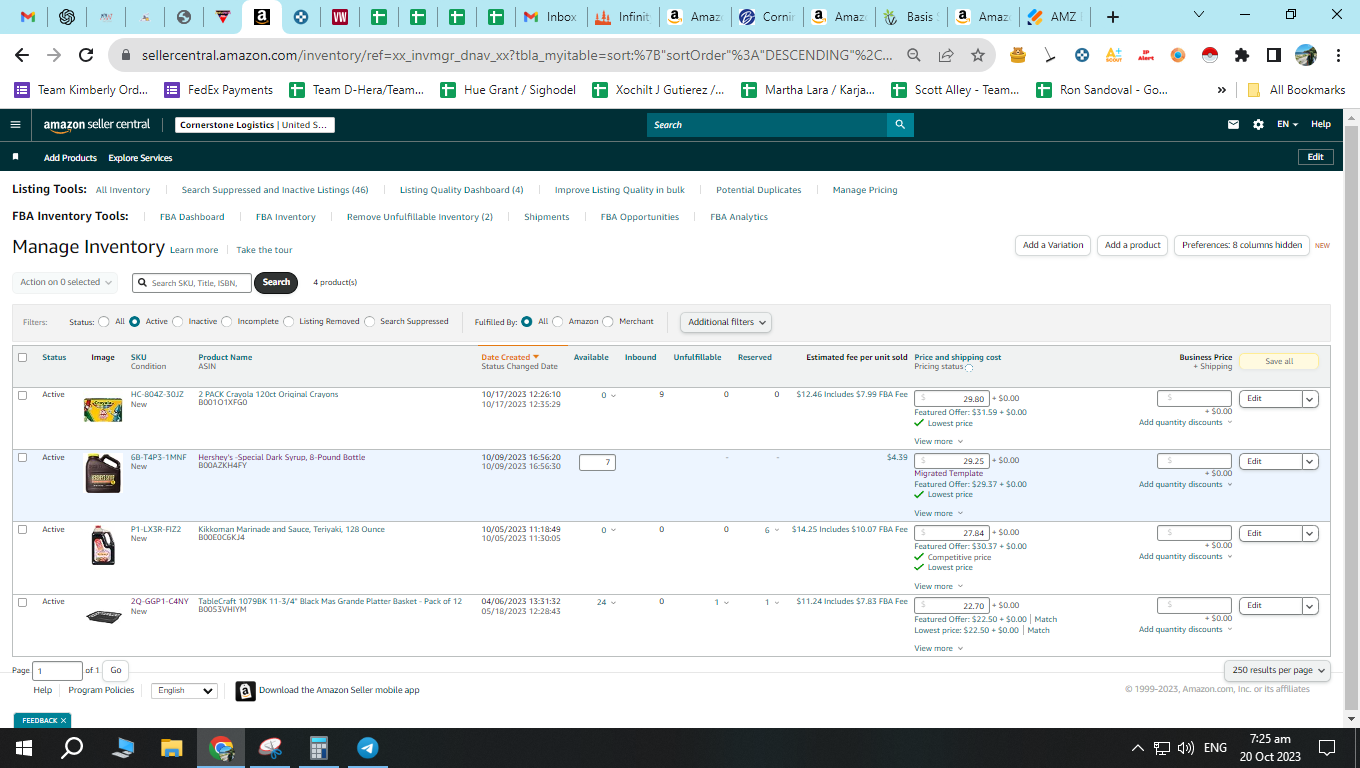Click the yellow Save all button
The height and width of the screenshot is (768, 1360).
1279,362
